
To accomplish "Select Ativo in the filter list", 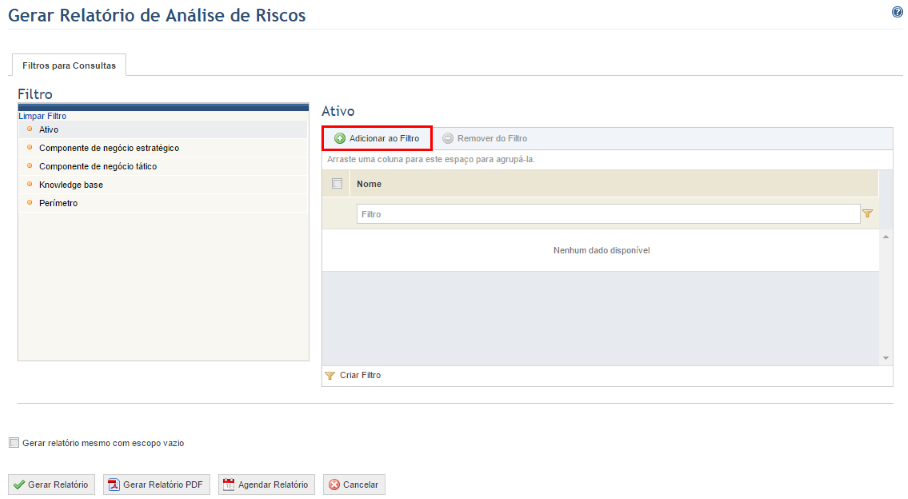I will point(163,130).
